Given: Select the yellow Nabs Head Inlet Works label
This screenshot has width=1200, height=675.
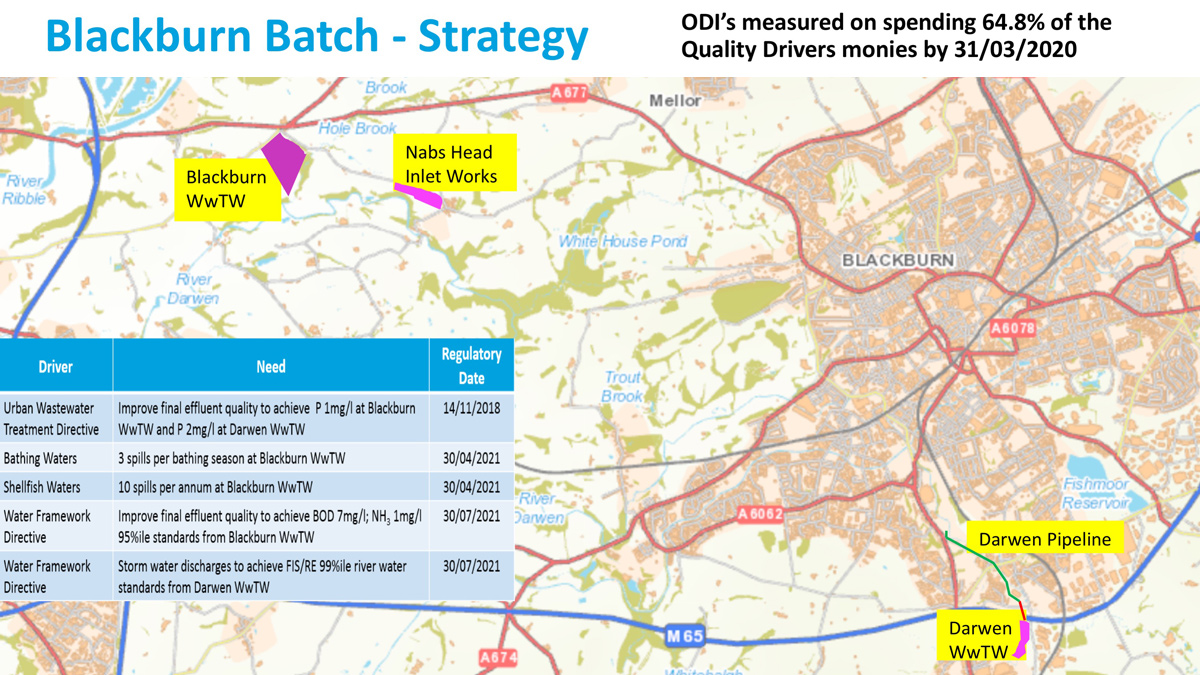Looking at the screenshot, I should click(451, 165).
